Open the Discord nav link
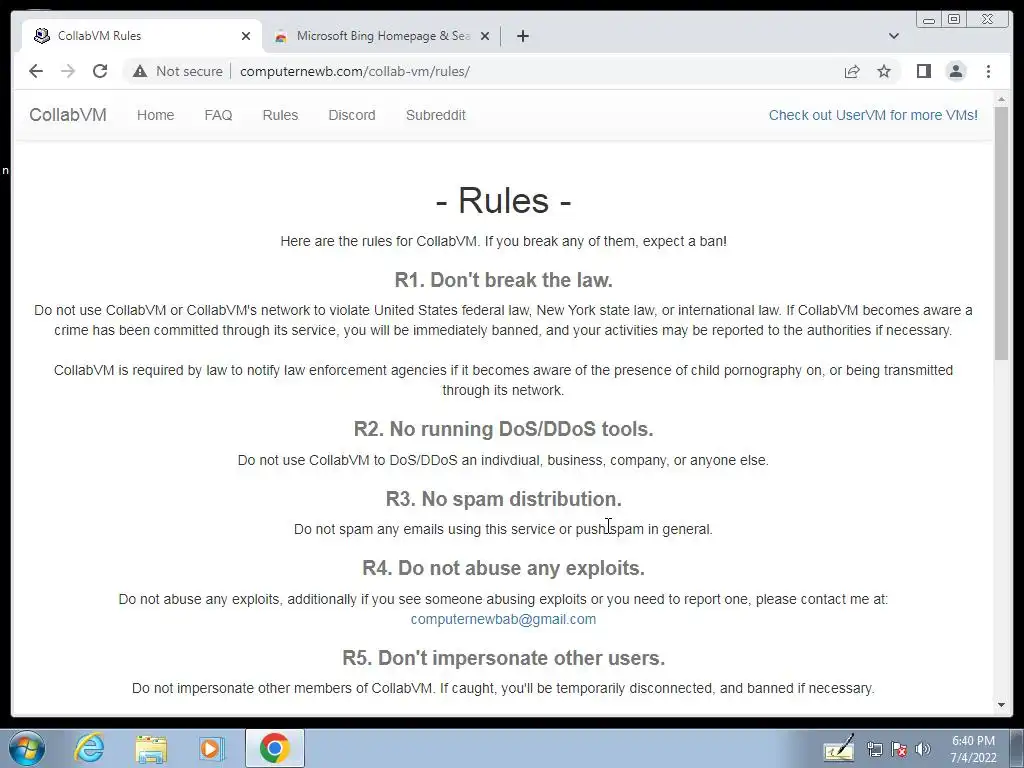Image resolution: width=1024 pixels, height=768 pixels. coord(352,115)
